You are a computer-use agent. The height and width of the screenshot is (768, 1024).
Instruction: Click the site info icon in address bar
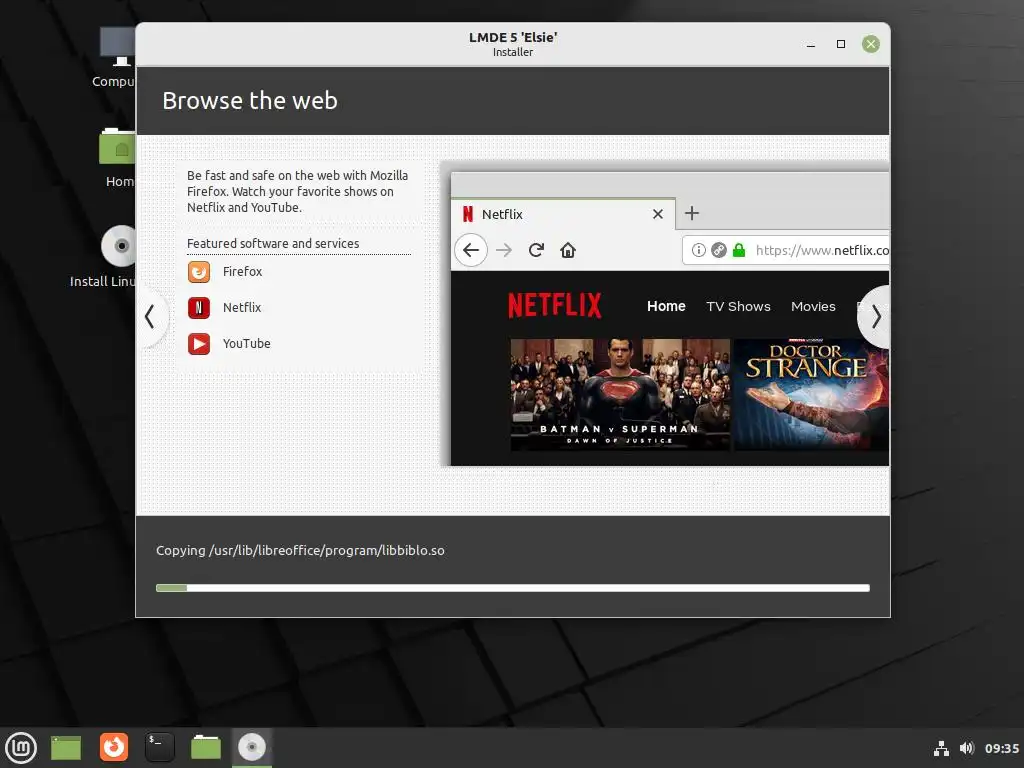coord(699,250)
